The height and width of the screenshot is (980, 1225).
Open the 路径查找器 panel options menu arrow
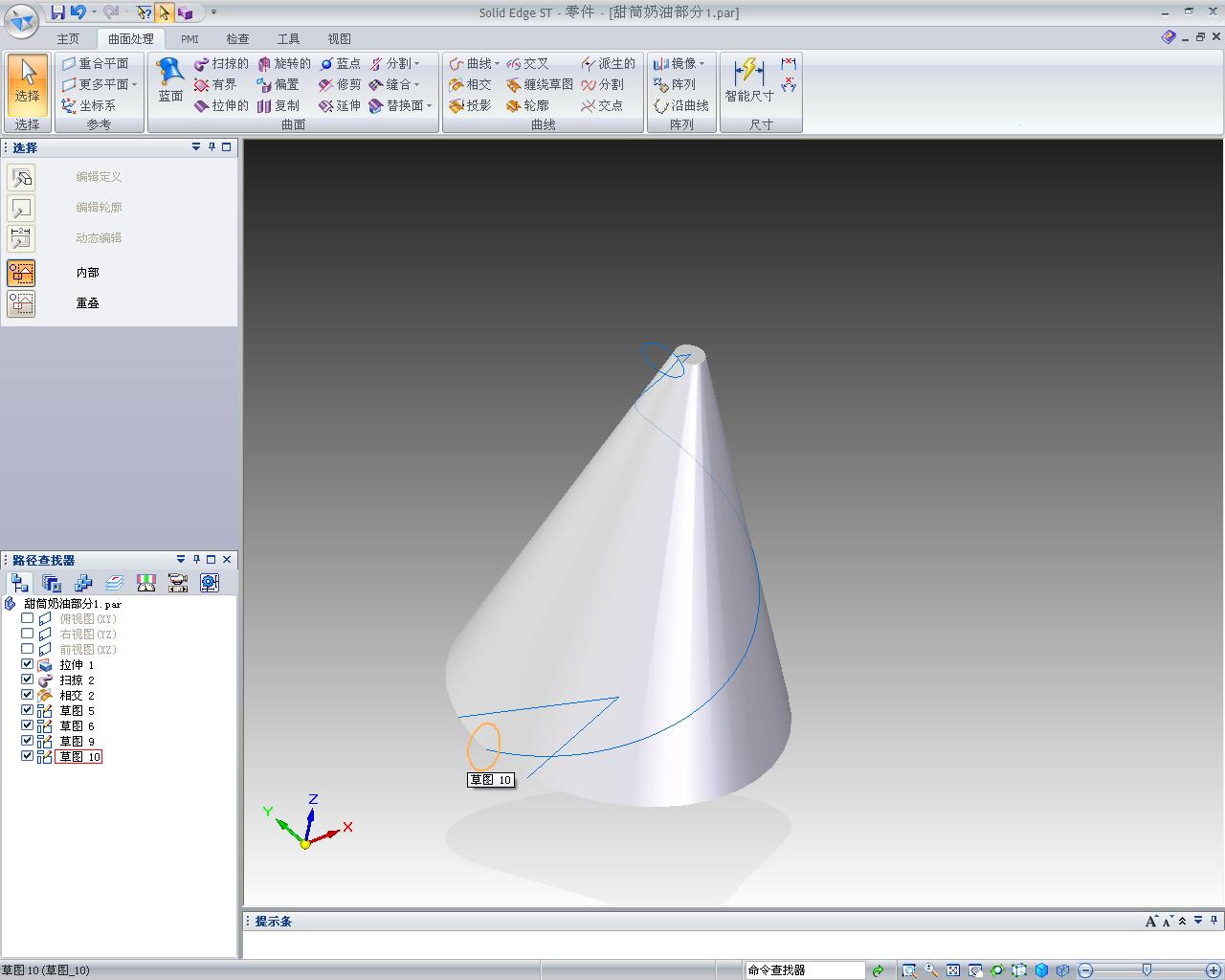point(181,559)
